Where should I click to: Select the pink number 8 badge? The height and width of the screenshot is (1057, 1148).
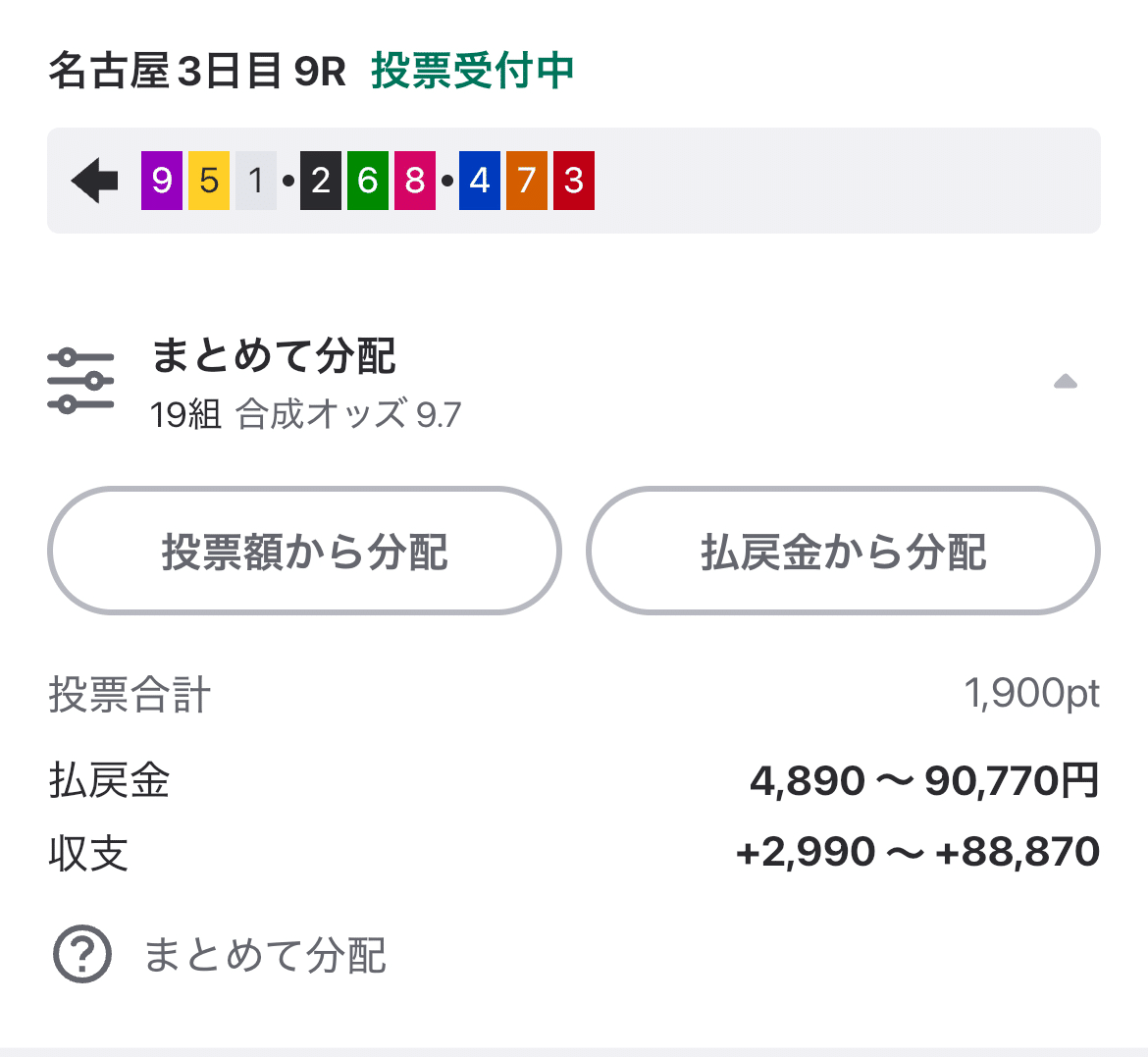click(x=413, y=181)
